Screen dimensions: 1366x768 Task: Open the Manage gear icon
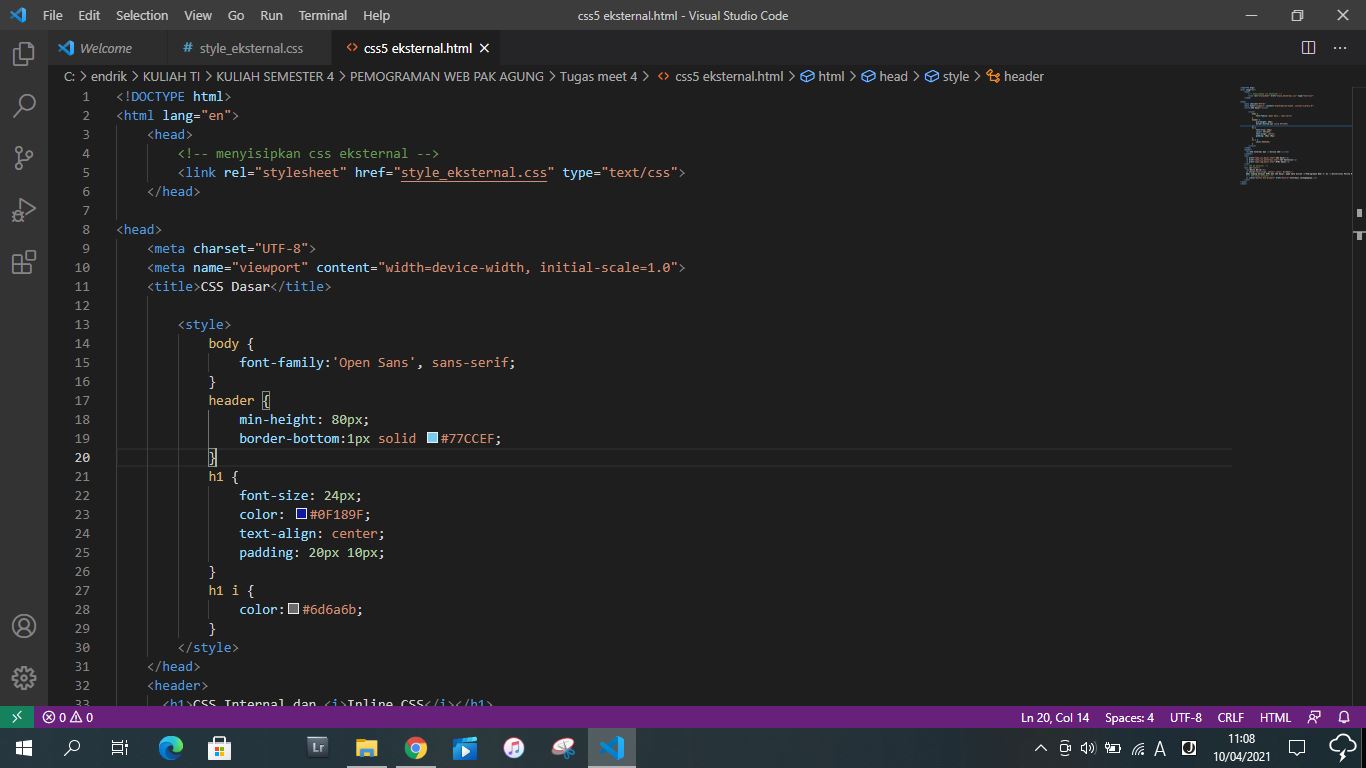(x=24, y=678)
